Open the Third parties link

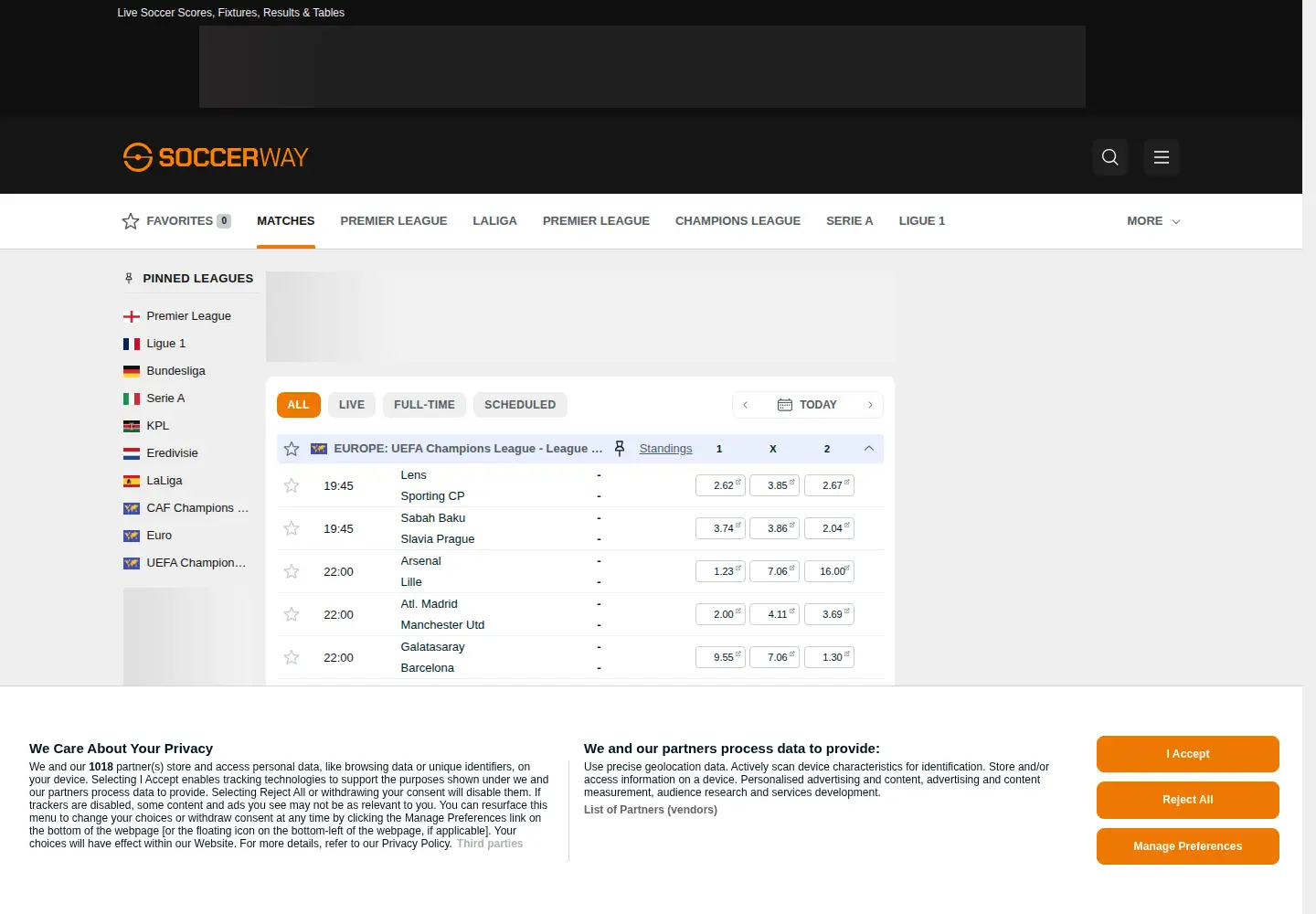click(x=490, y=844)
